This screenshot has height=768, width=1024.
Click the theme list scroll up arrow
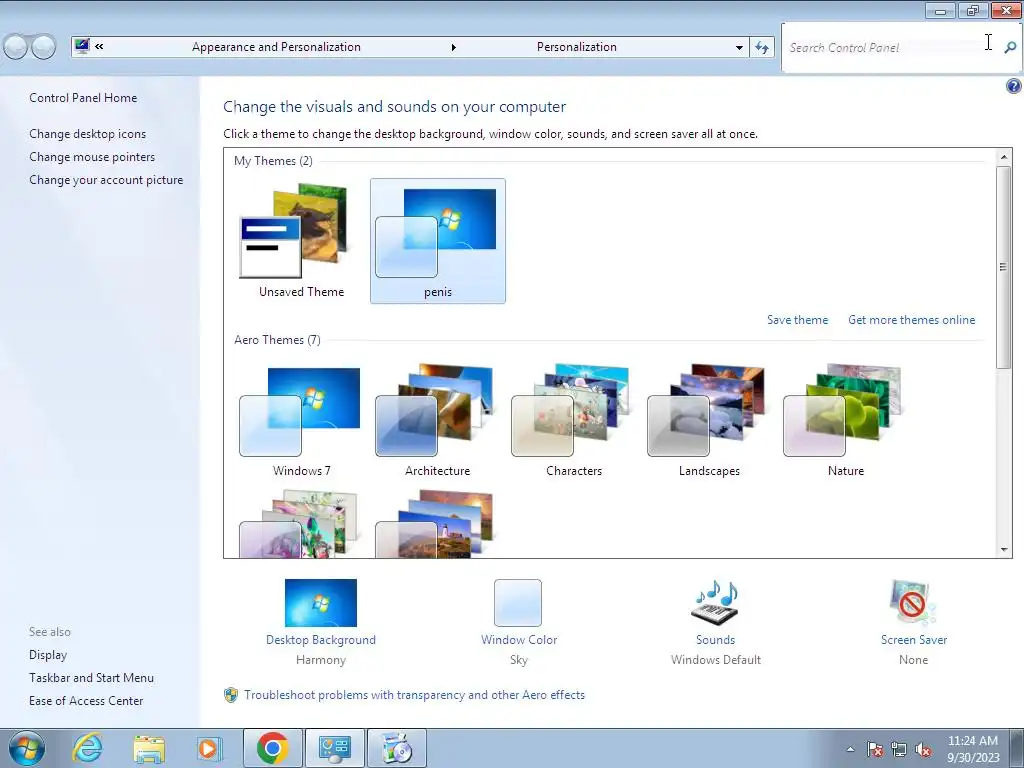coord(1004,157)
